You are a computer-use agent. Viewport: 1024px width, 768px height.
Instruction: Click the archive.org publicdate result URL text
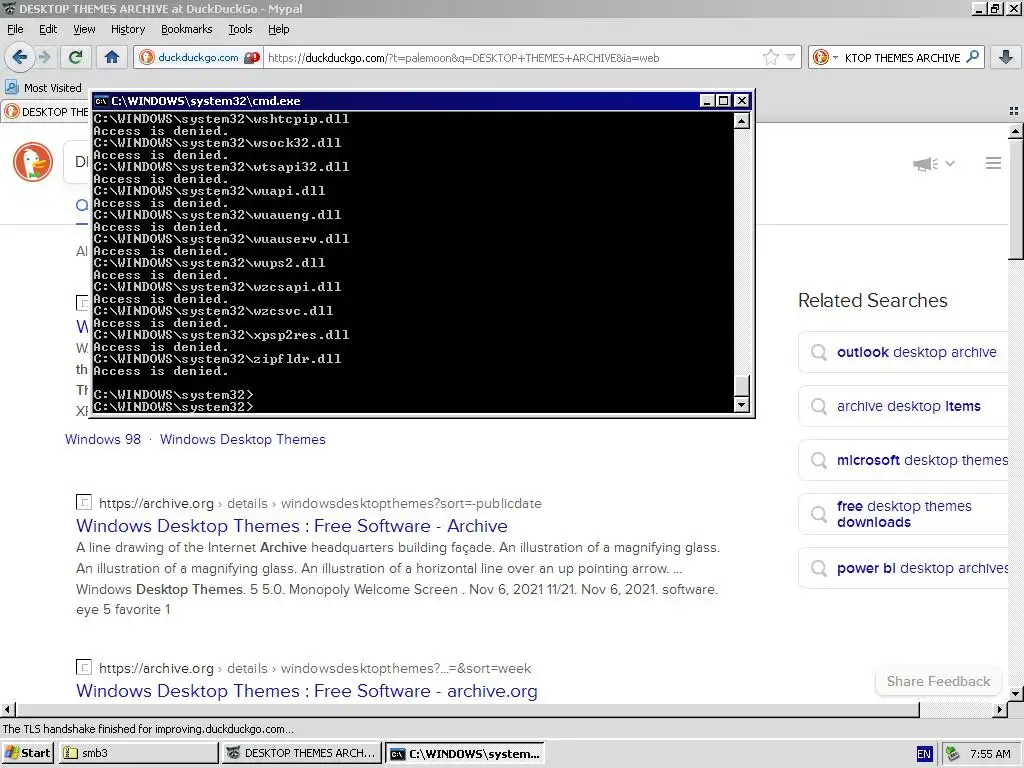[320, 504]
